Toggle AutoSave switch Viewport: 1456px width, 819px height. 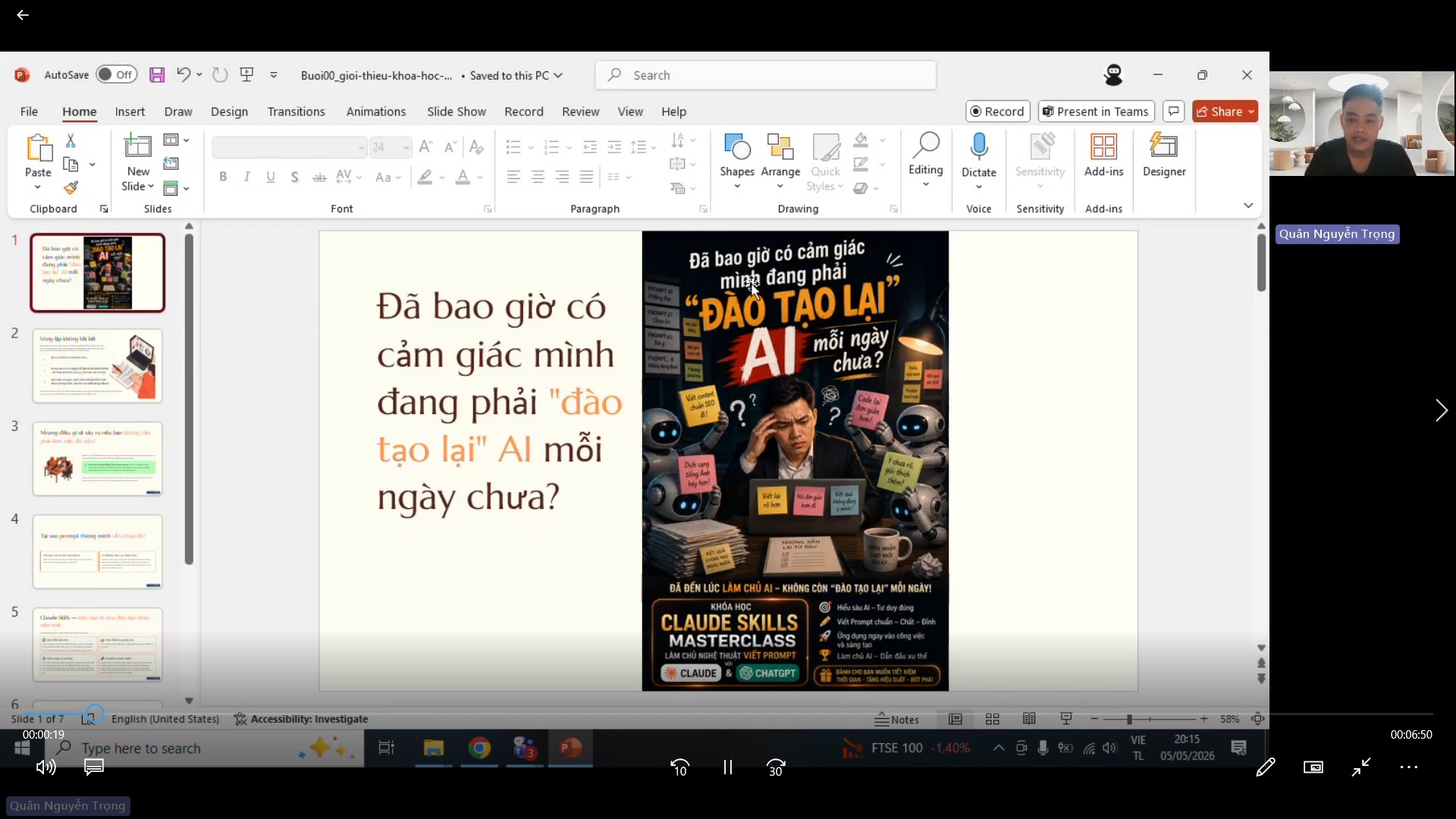pyautogui.click(x=116, y=74)
